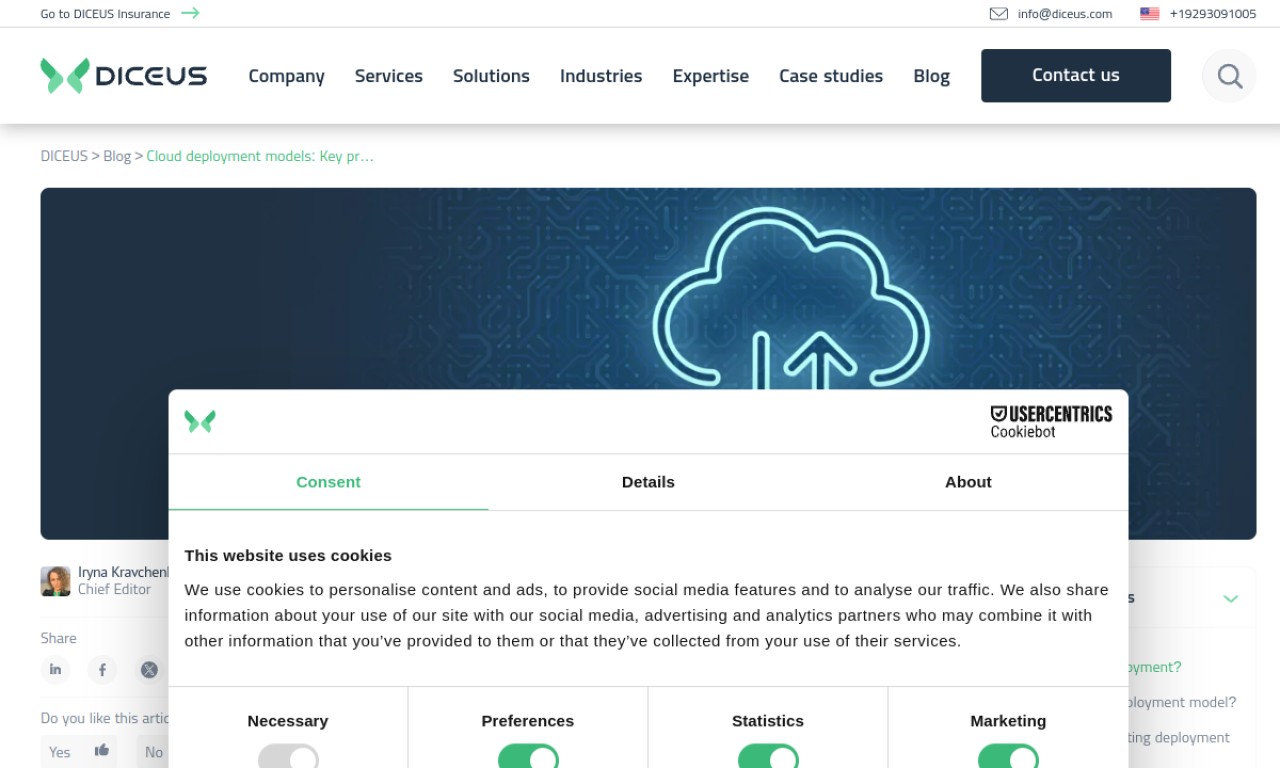Click arrow next to Go to DICEUS Insurance

point(190,13)
